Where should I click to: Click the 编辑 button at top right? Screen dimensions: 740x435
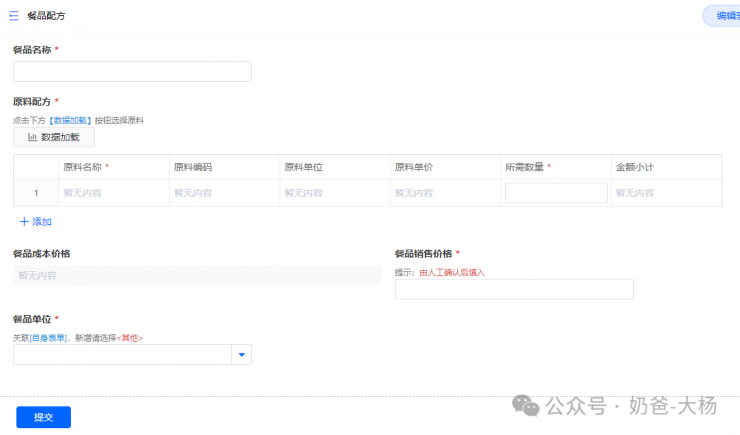722,16
